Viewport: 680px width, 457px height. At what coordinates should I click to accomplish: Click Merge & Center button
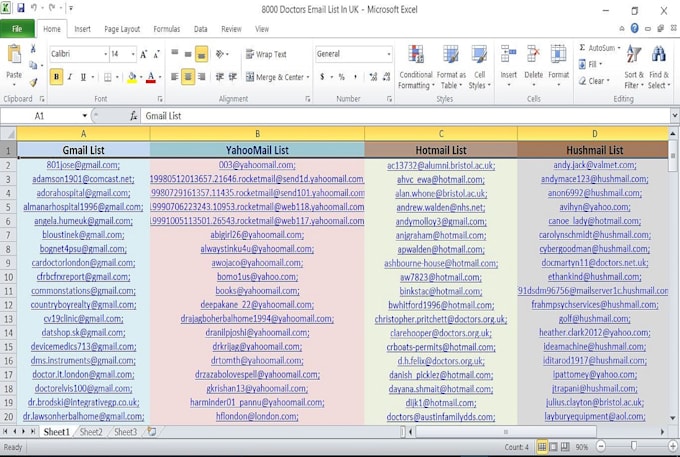click(x=275, y=77)
